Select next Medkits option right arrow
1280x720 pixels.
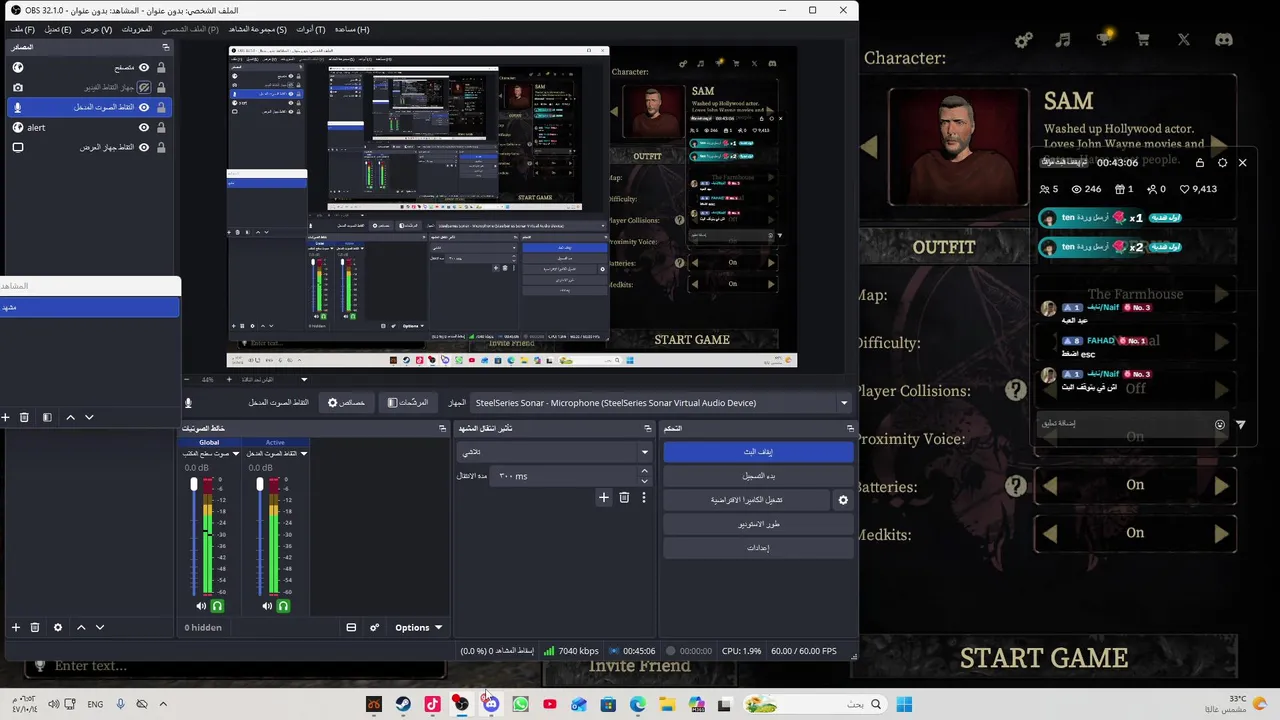[1221, 534]
